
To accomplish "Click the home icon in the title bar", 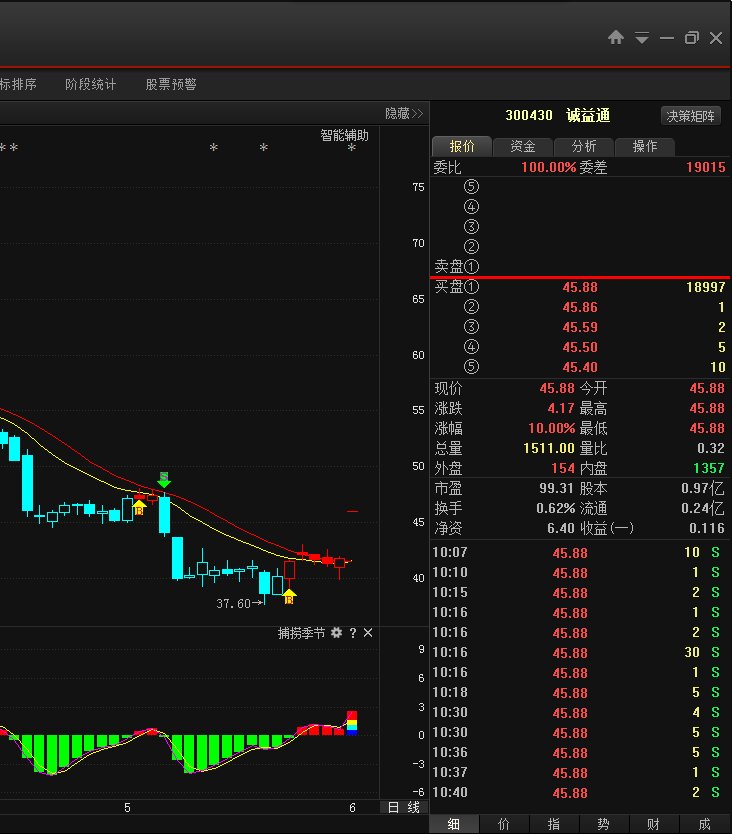I will (x=616, y=38).
